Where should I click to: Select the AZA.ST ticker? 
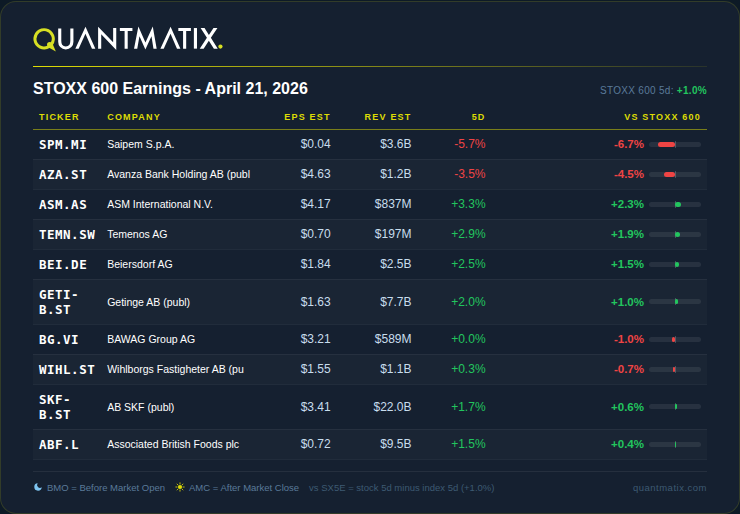(x=63, y=175)
